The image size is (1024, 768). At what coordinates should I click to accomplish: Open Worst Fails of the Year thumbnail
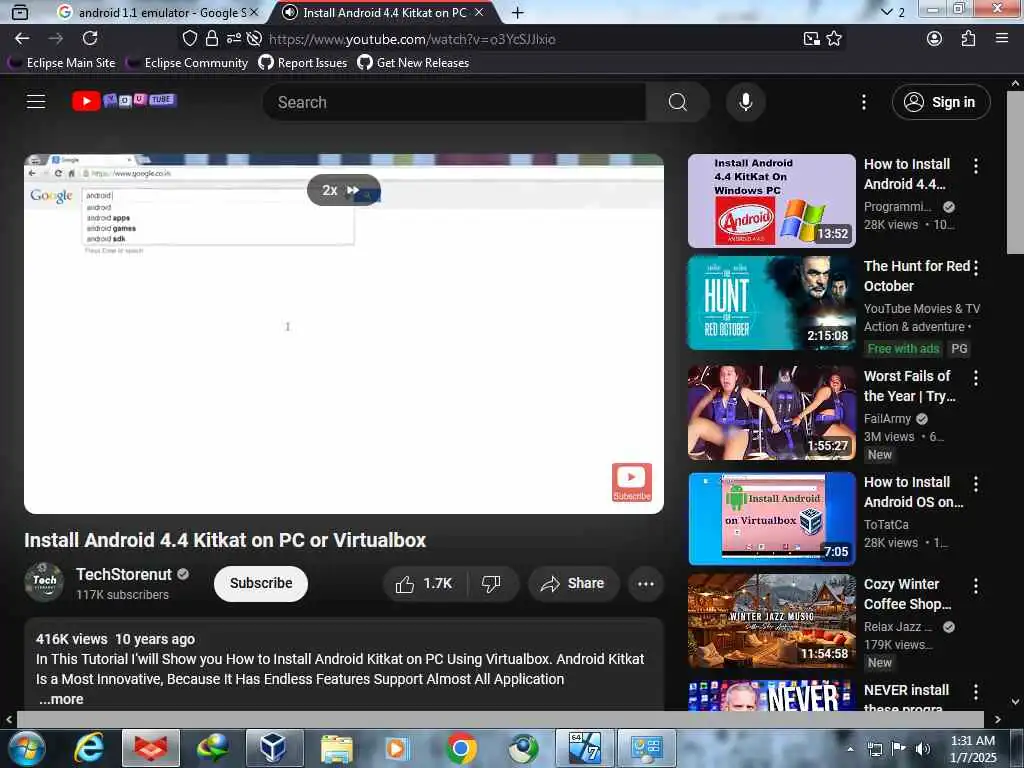[x=771, y=412]
